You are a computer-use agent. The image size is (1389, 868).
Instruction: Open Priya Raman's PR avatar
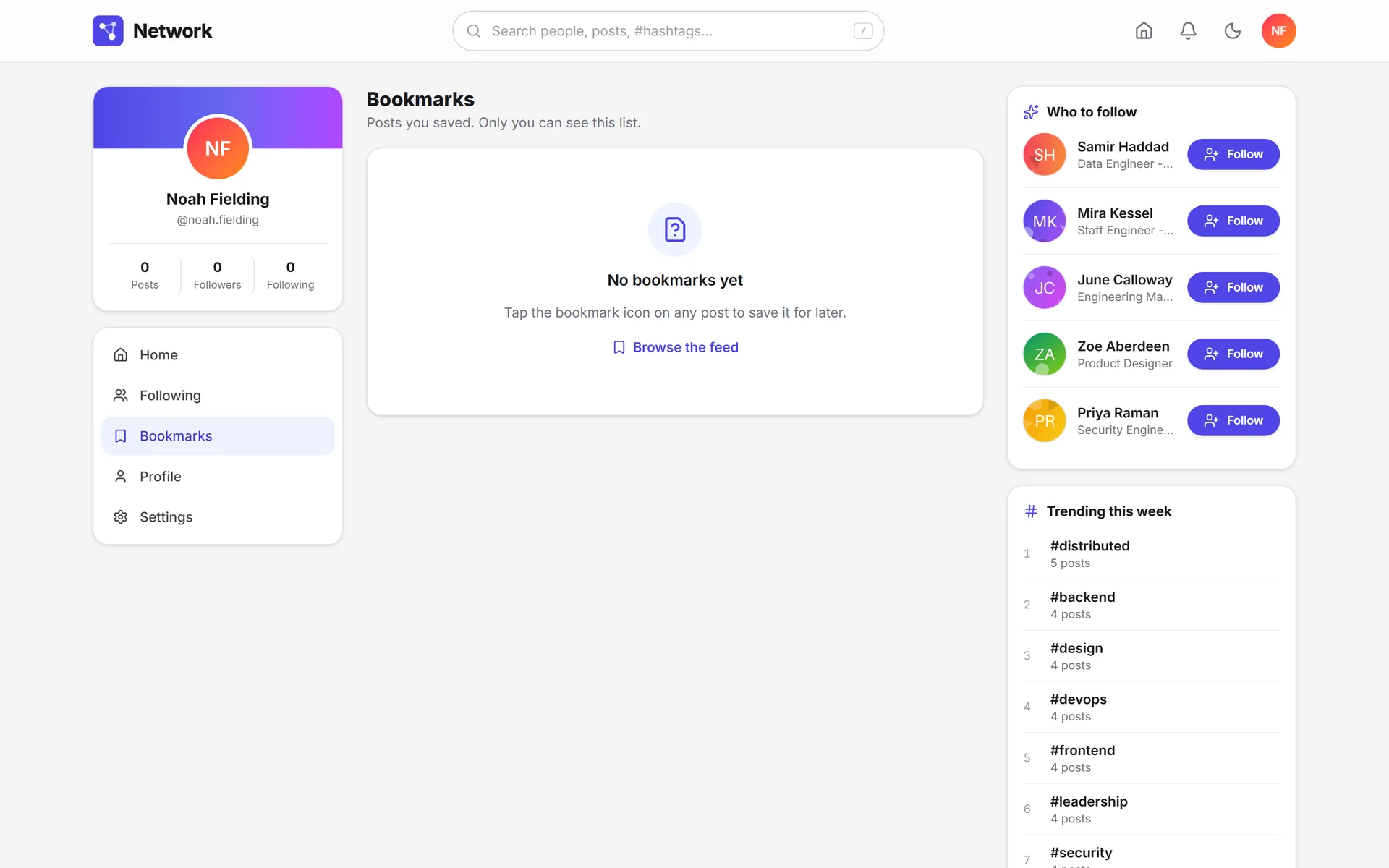point(1044,420)
